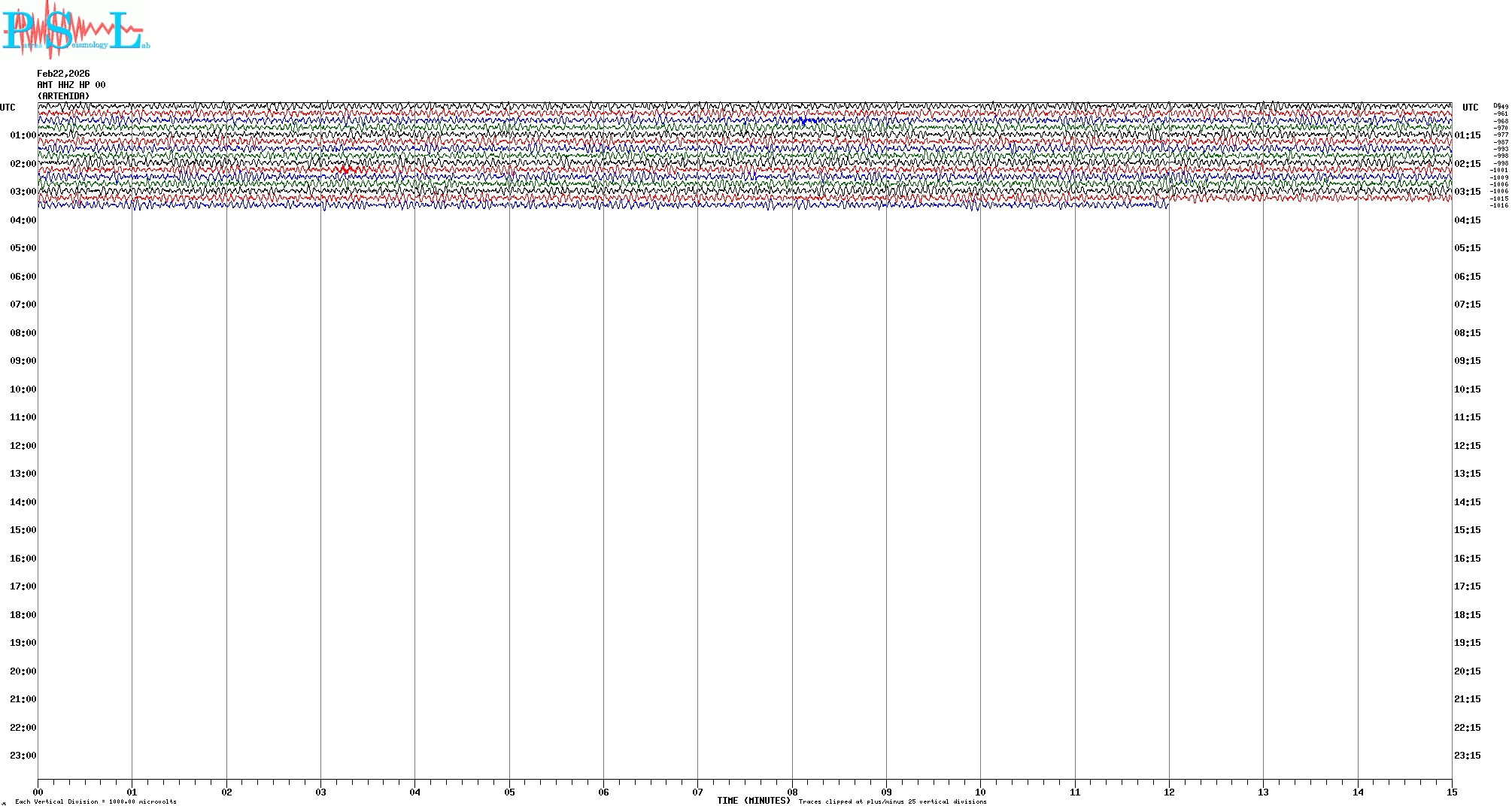Click minute marker 00 on bottom axis

coord(38,792)
